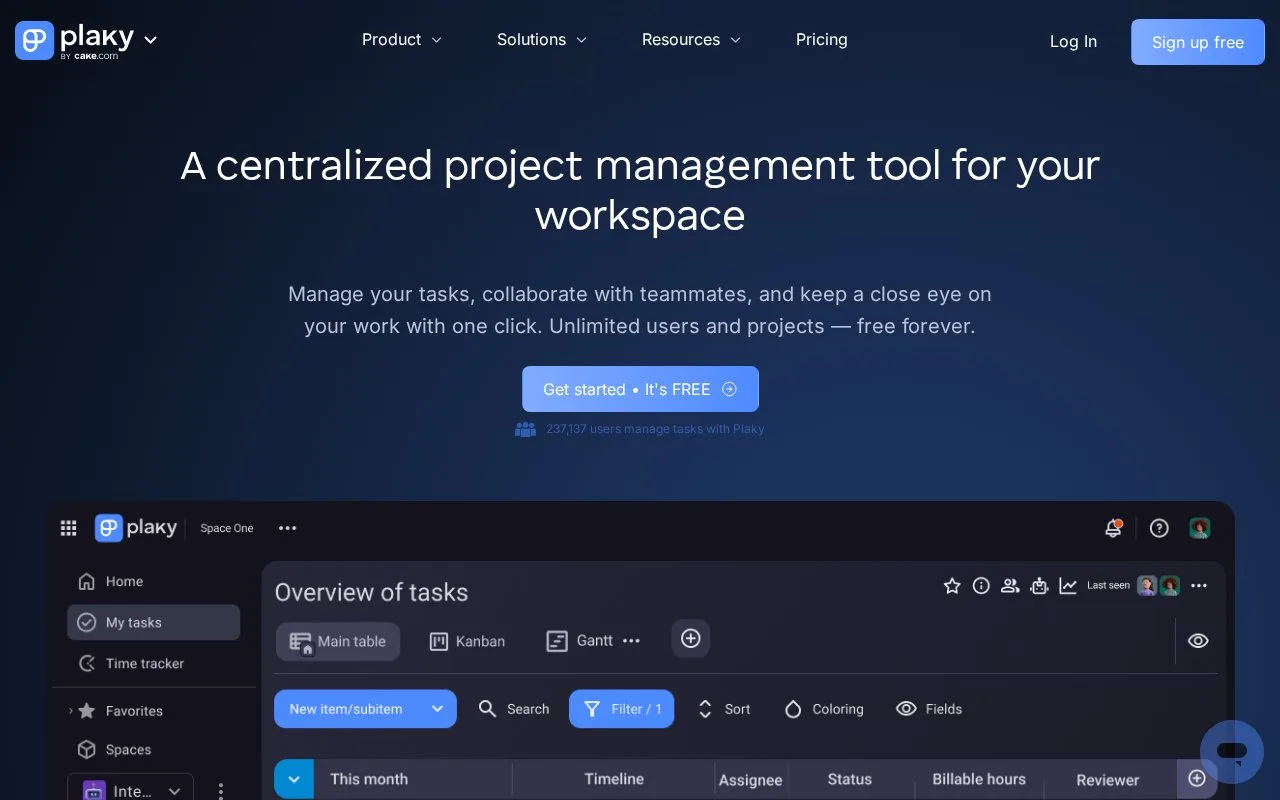Go to the Pricing page
This screenshot has height=800, width=1280.
[822, 40]
